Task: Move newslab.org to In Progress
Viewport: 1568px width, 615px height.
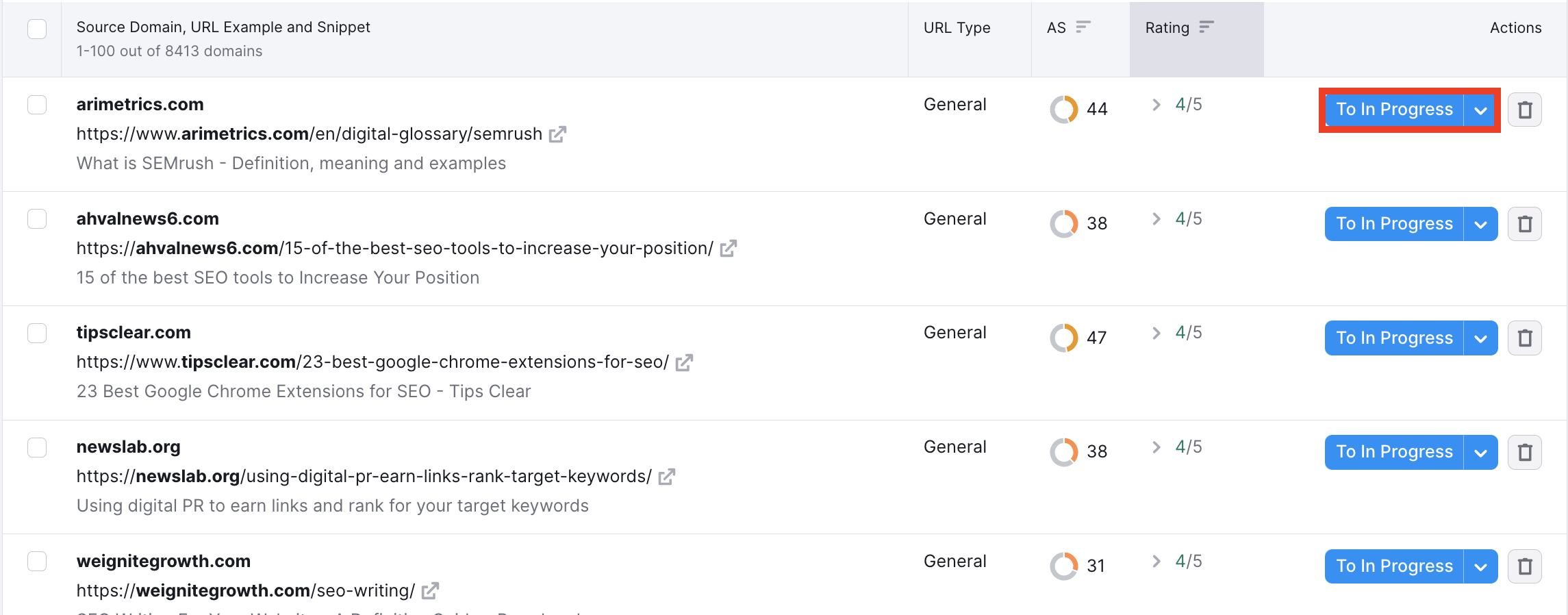Action: pos(1394,452)
